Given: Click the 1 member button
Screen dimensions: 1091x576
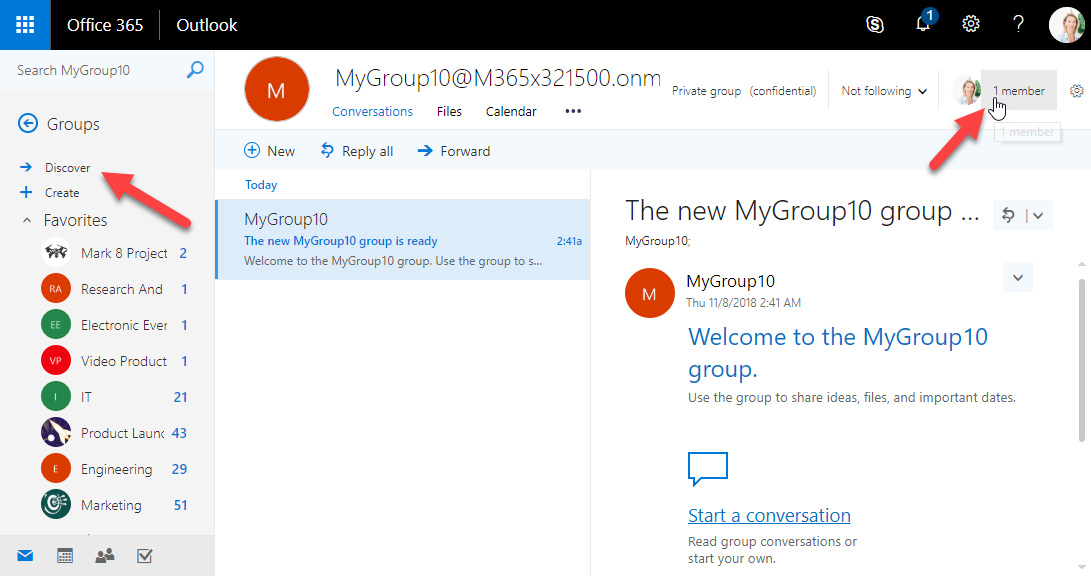Looking at the screenshot, I should (1018, 91).
